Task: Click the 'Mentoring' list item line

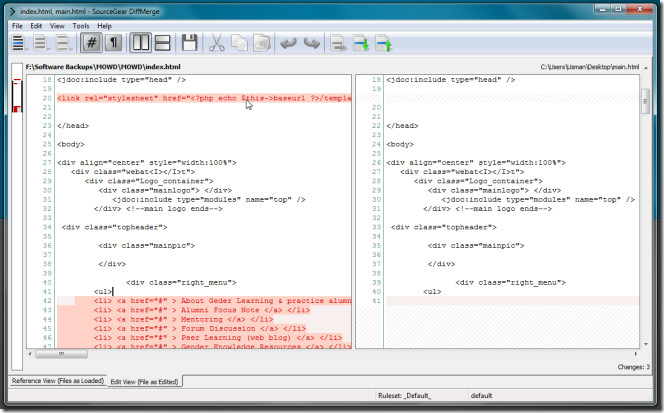Action: [183, 319]
